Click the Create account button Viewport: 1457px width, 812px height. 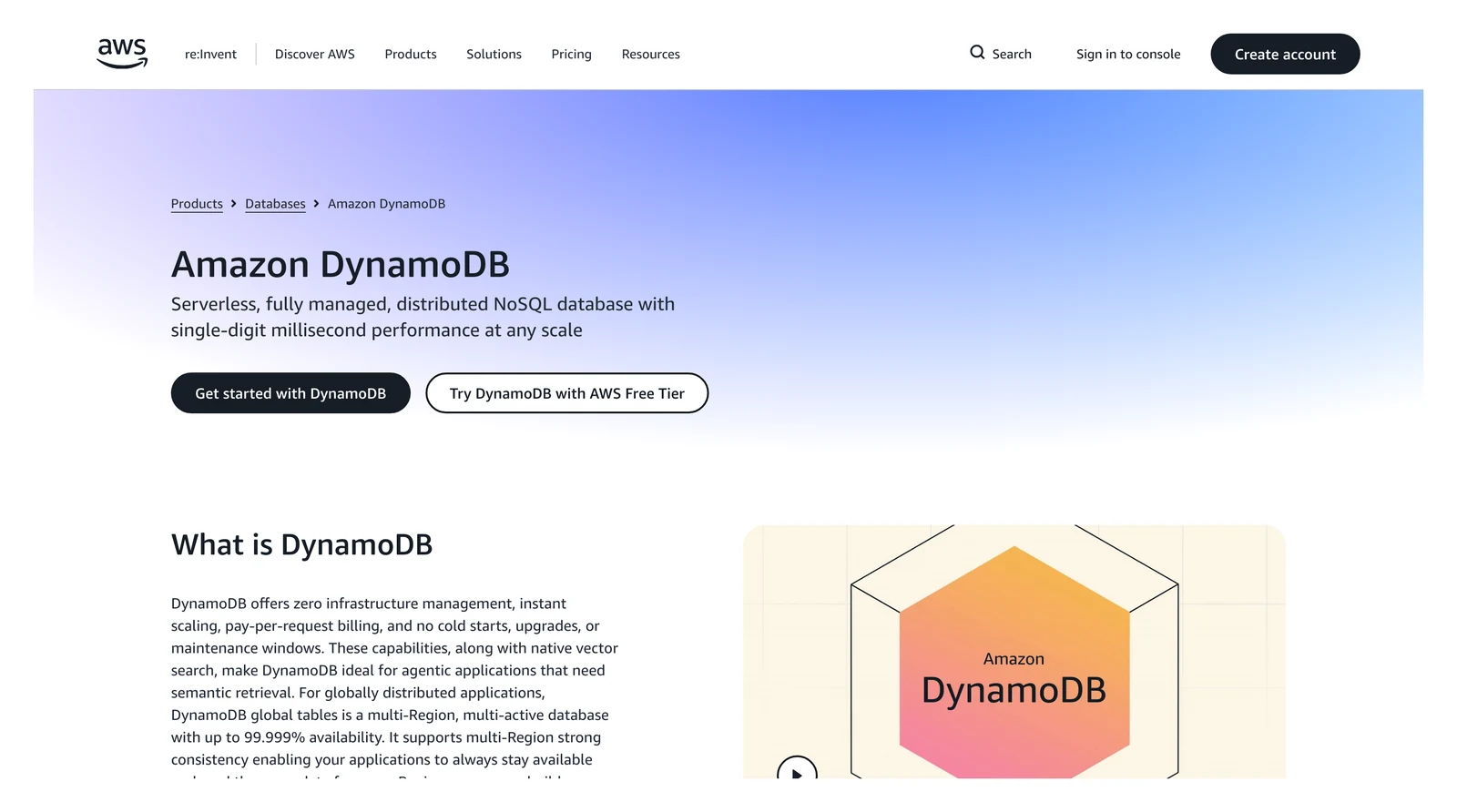tap(1285, 55)
